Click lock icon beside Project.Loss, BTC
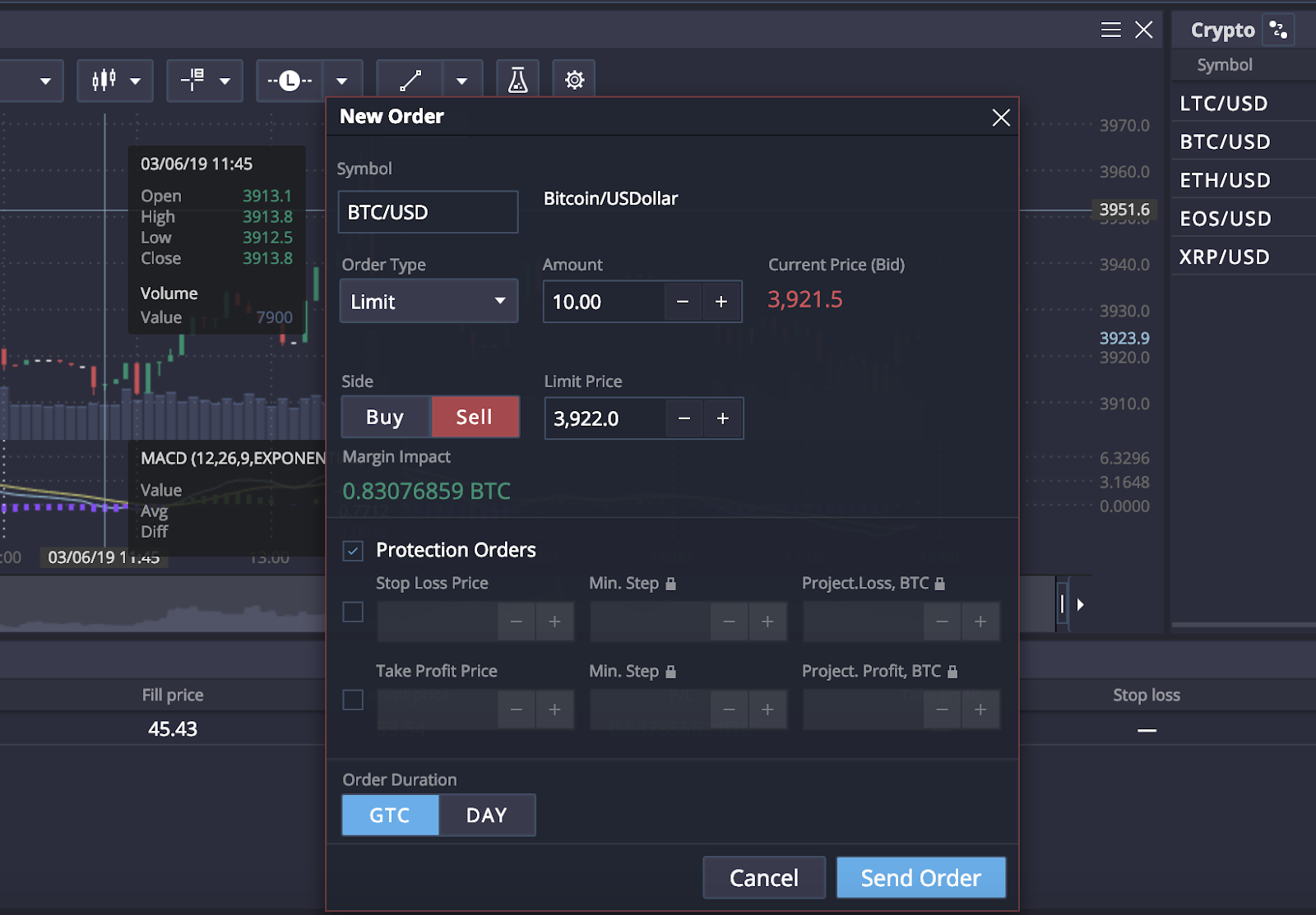The image size is (1316, 915). click(940, 583)
